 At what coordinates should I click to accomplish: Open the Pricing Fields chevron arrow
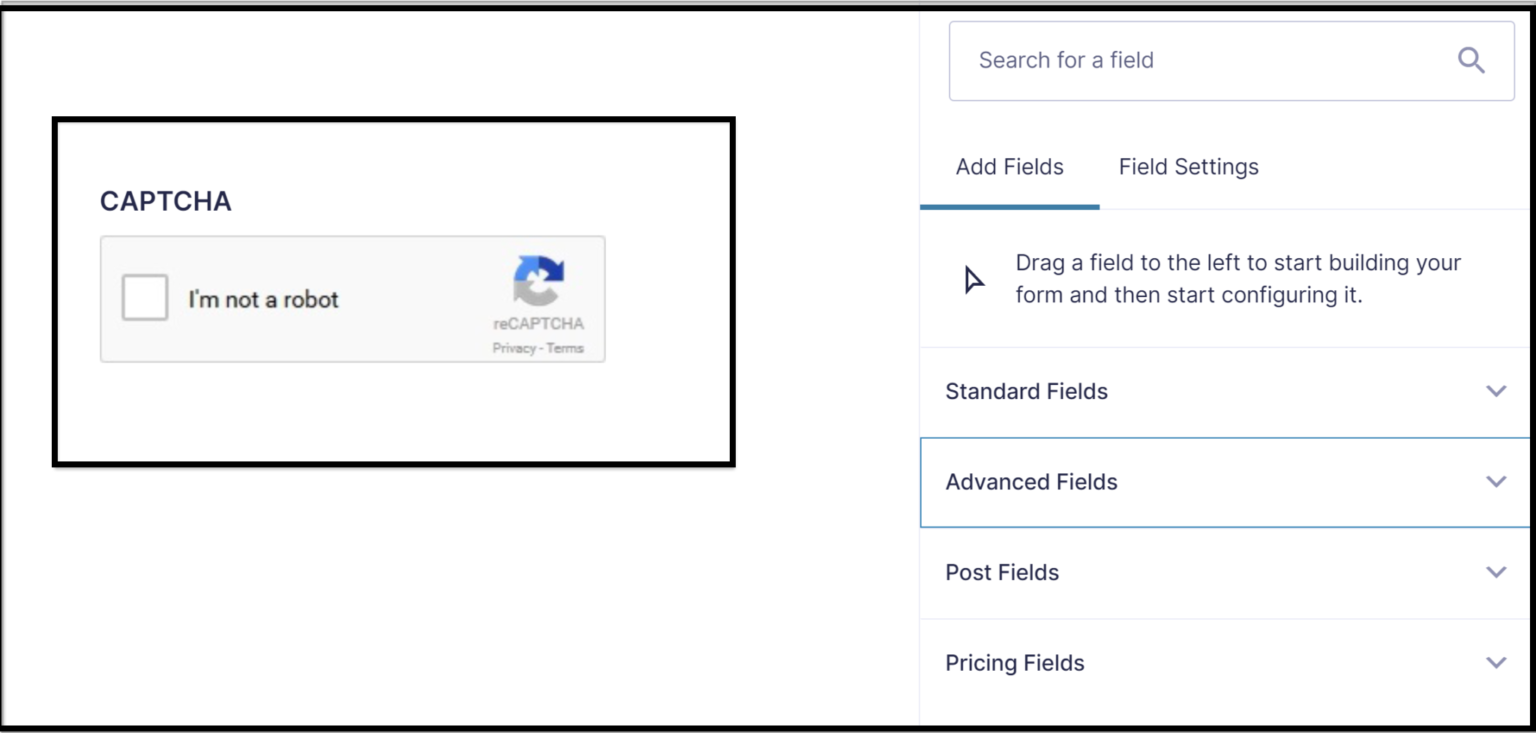(x=1495, y=662)
